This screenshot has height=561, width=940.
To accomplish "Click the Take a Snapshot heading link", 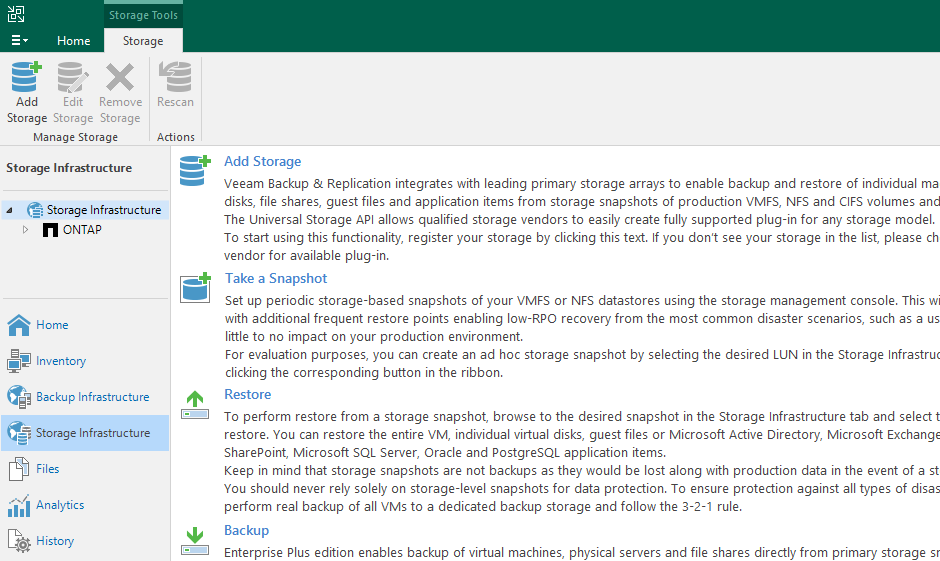I will tap(276, 278).
